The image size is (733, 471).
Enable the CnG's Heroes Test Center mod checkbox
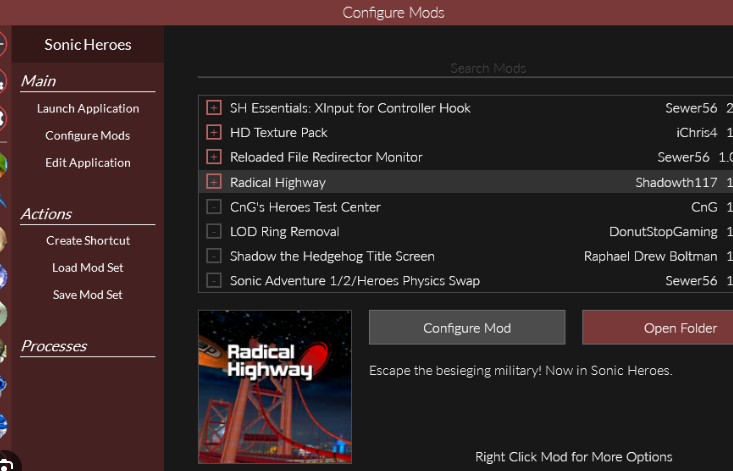tap(213, 207)
